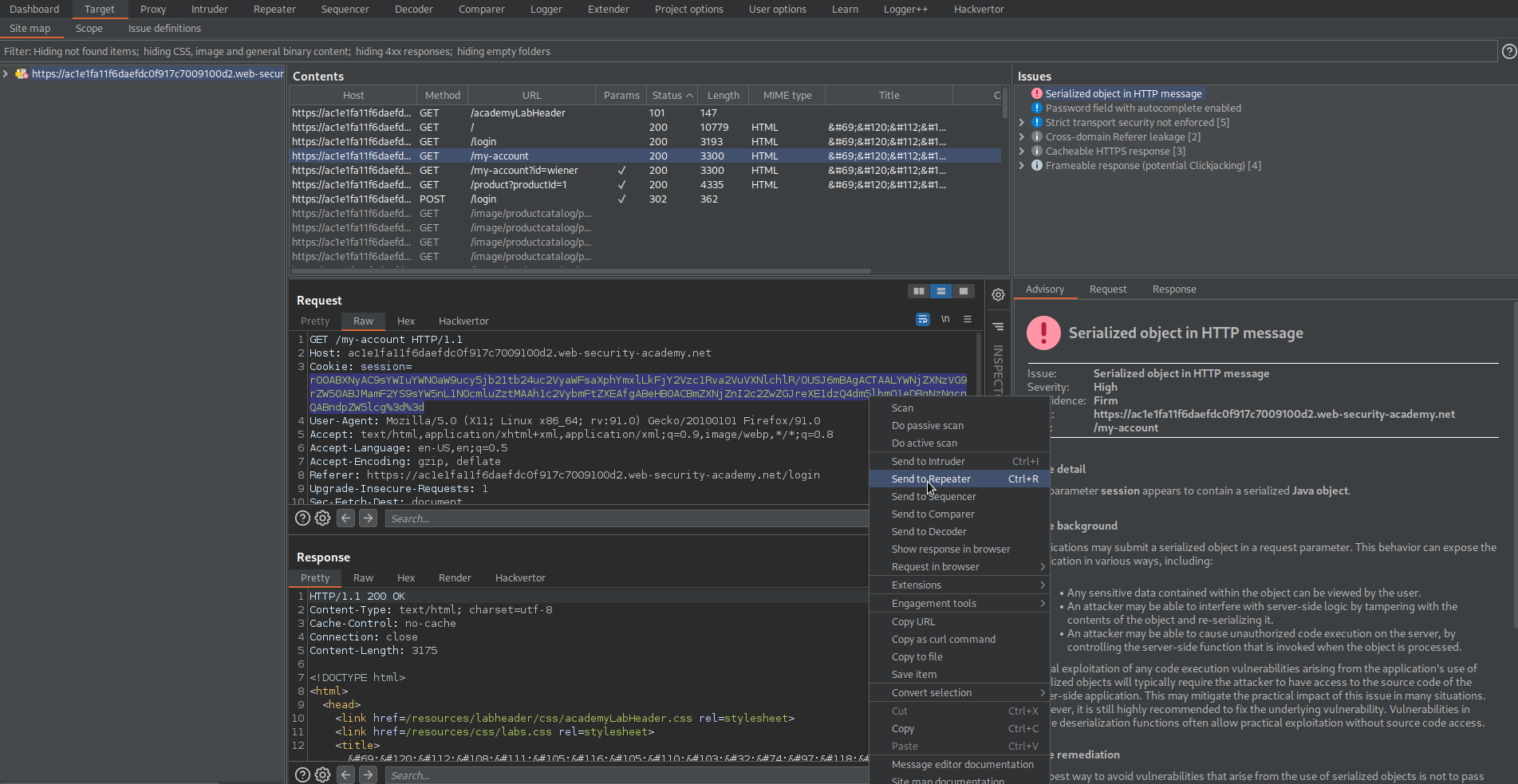Open the advisory Response tab

(1174, 290)
